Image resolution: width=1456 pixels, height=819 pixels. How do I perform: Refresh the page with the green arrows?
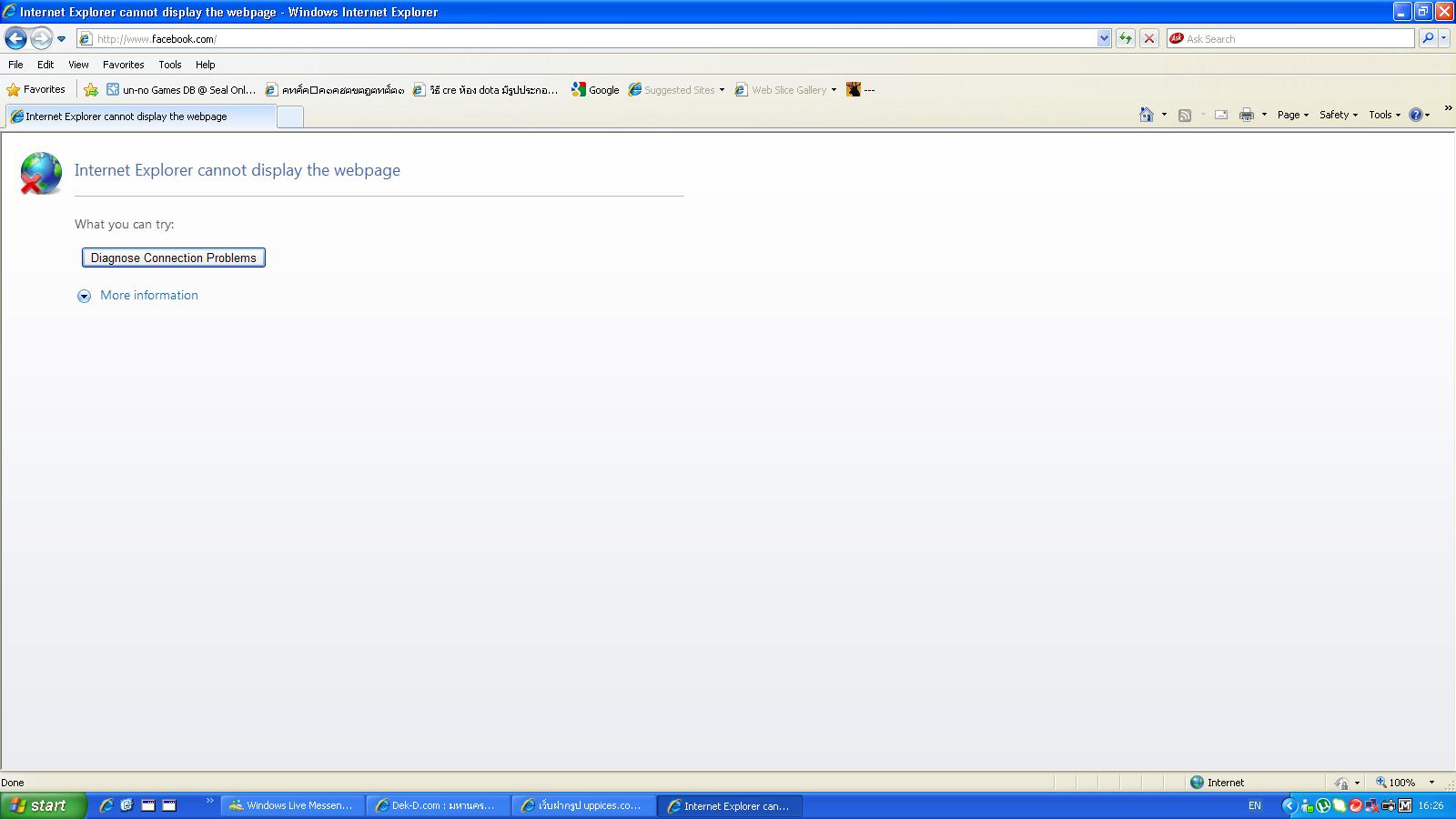(x=1126, y=38)
